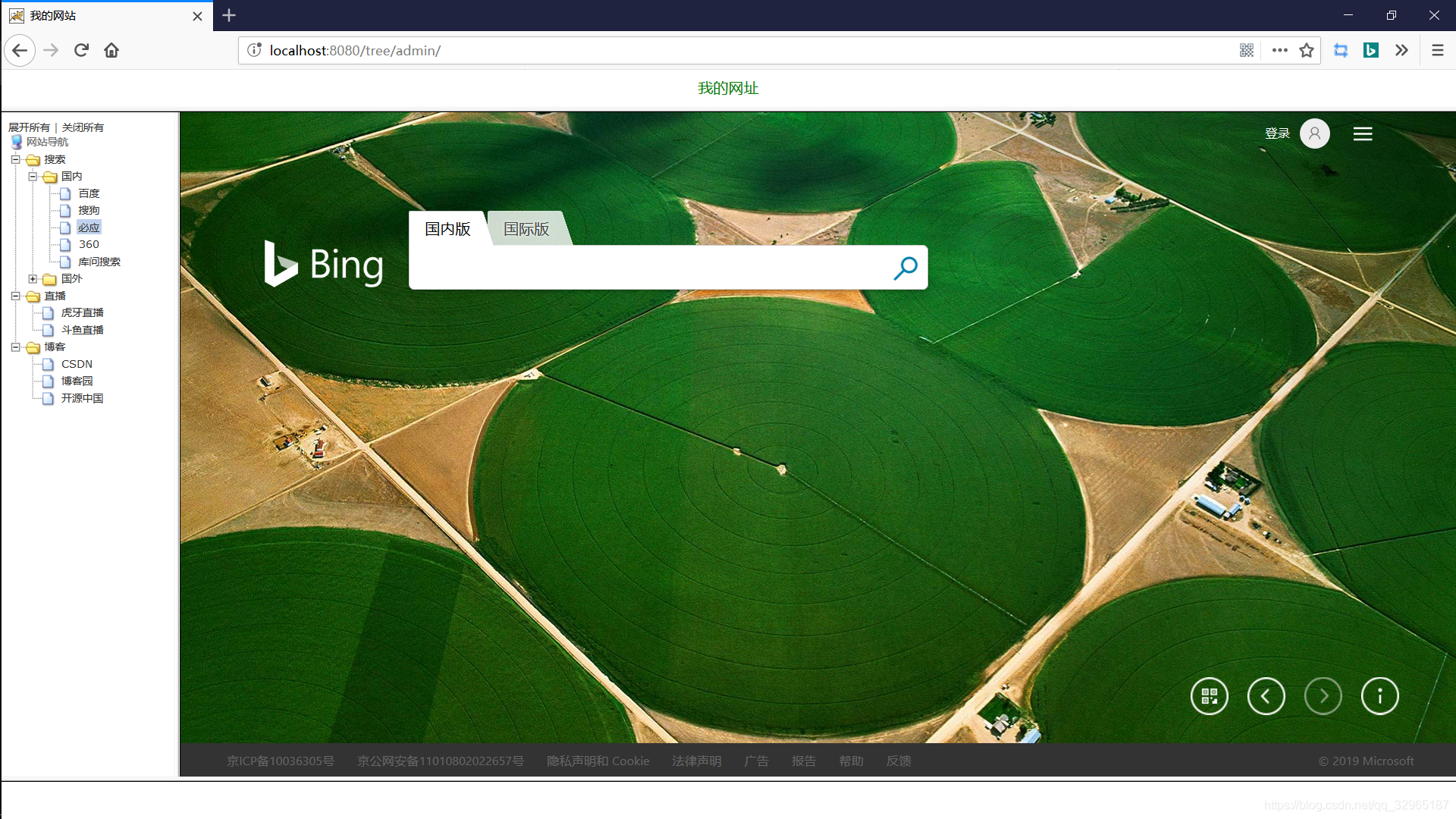This screenshot has width=1456, height=819.
Task: Open image info circle button
Action: point(1379,696)
